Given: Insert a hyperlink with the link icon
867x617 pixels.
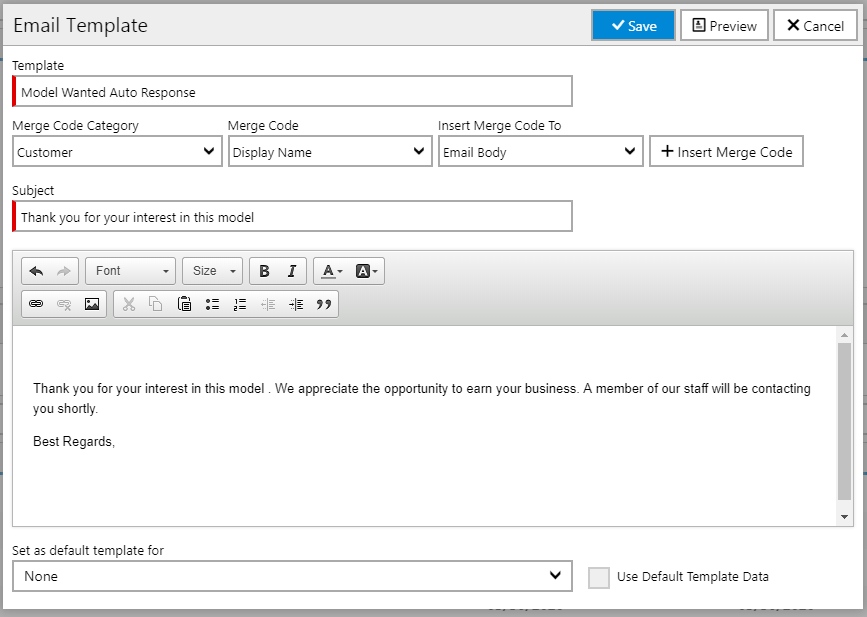Looking at the screenshot, I should pyautogui.click(x=36, y=304).
